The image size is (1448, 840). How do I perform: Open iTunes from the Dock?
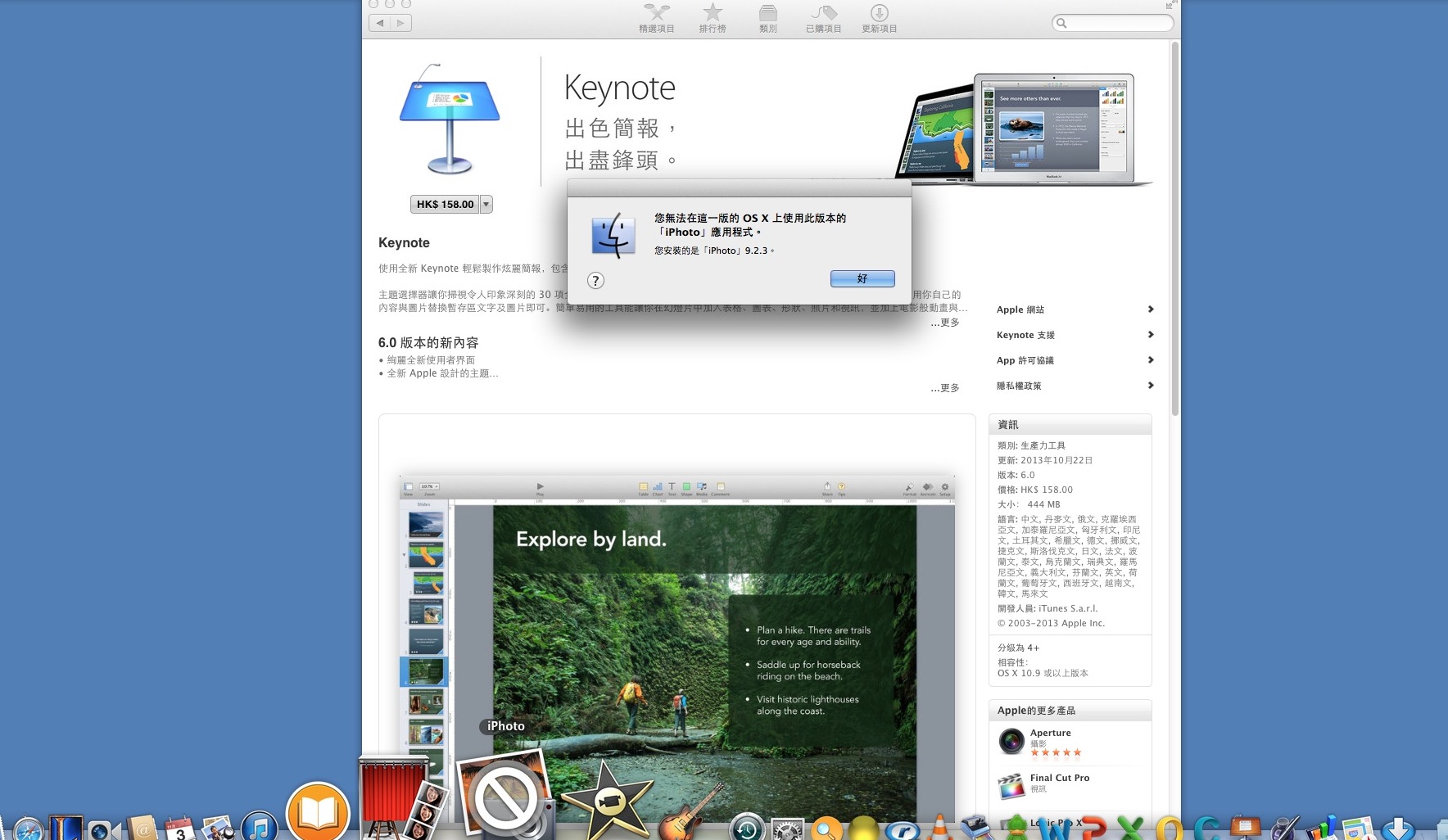tap(259, 825)
